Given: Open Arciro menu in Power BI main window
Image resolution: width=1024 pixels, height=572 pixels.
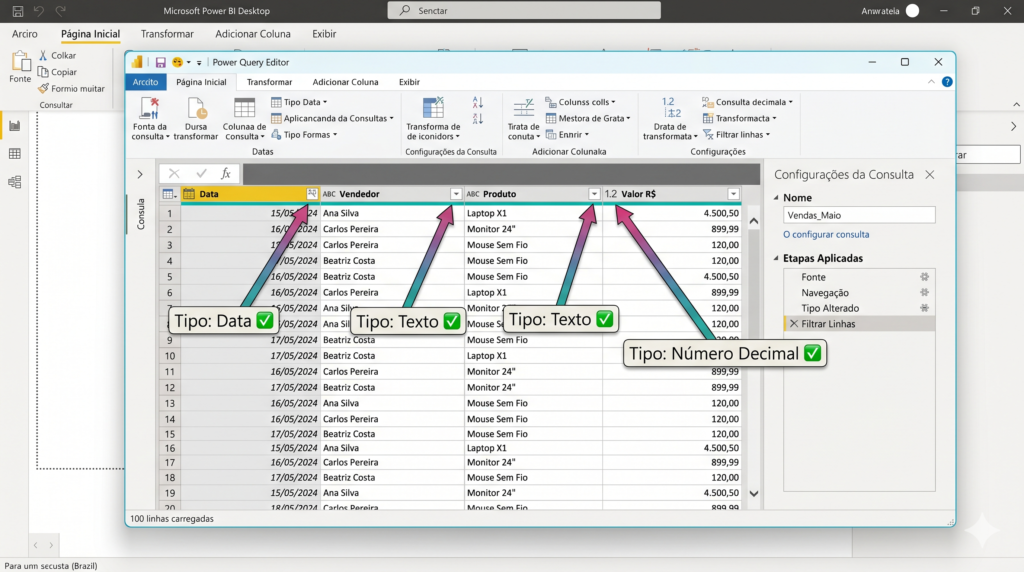Looking at the screenshot, I should (x=25, y=34).
